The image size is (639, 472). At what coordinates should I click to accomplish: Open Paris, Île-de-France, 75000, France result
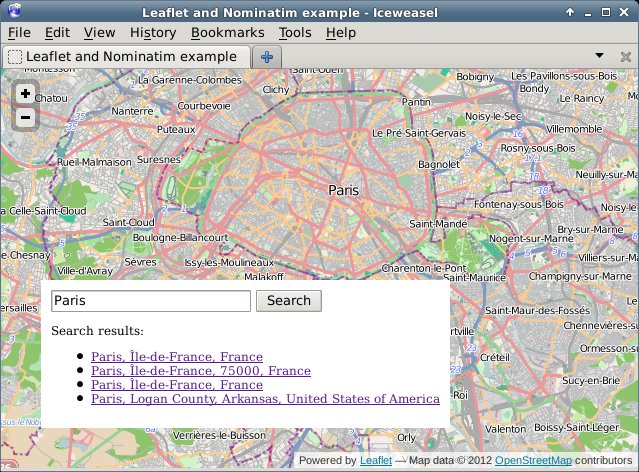coord(200,371)
